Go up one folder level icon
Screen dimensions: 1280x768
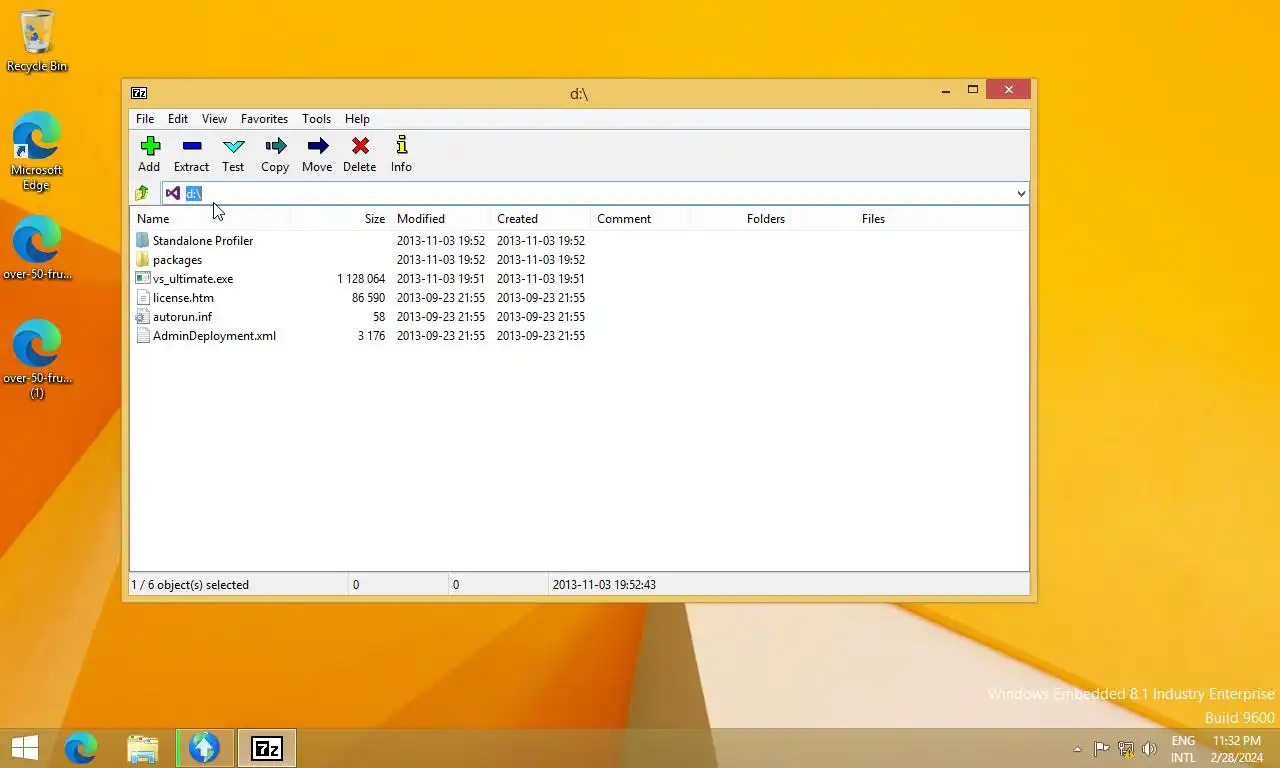click(x=142, y=193)
